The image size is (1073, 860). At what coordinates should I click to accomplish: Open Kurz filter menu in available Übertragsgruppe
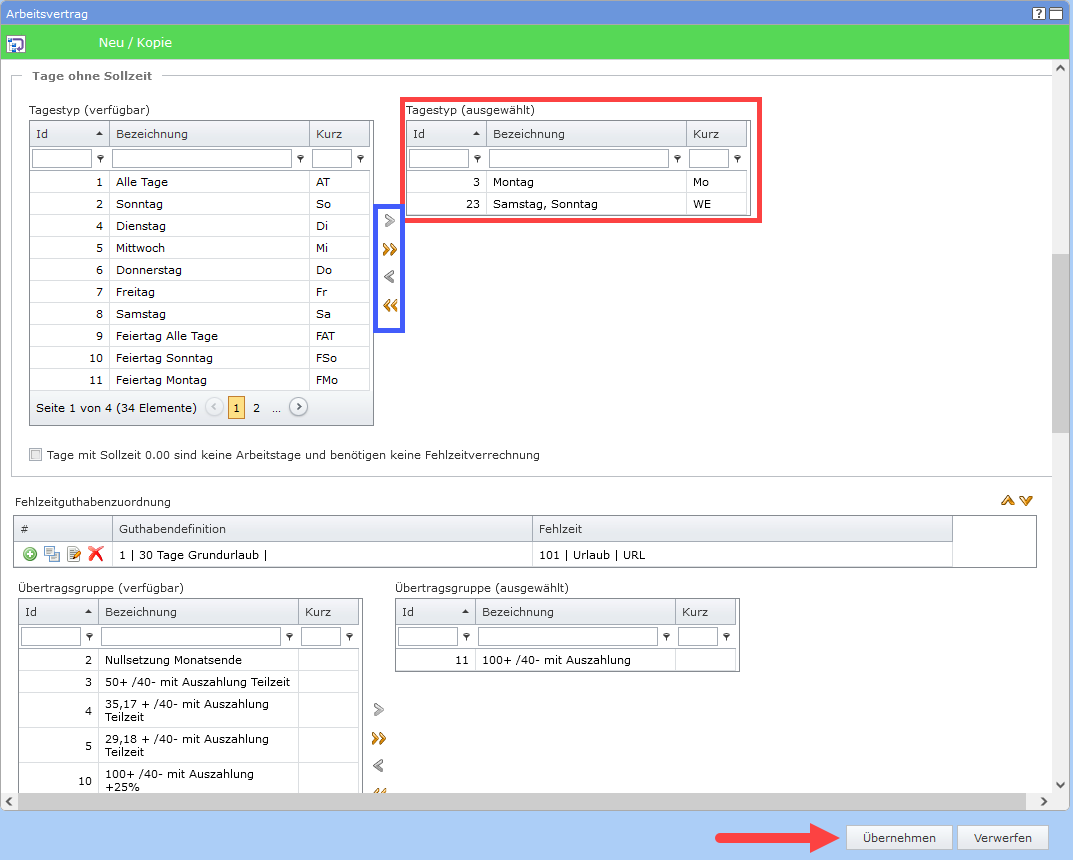coord(350,637)
